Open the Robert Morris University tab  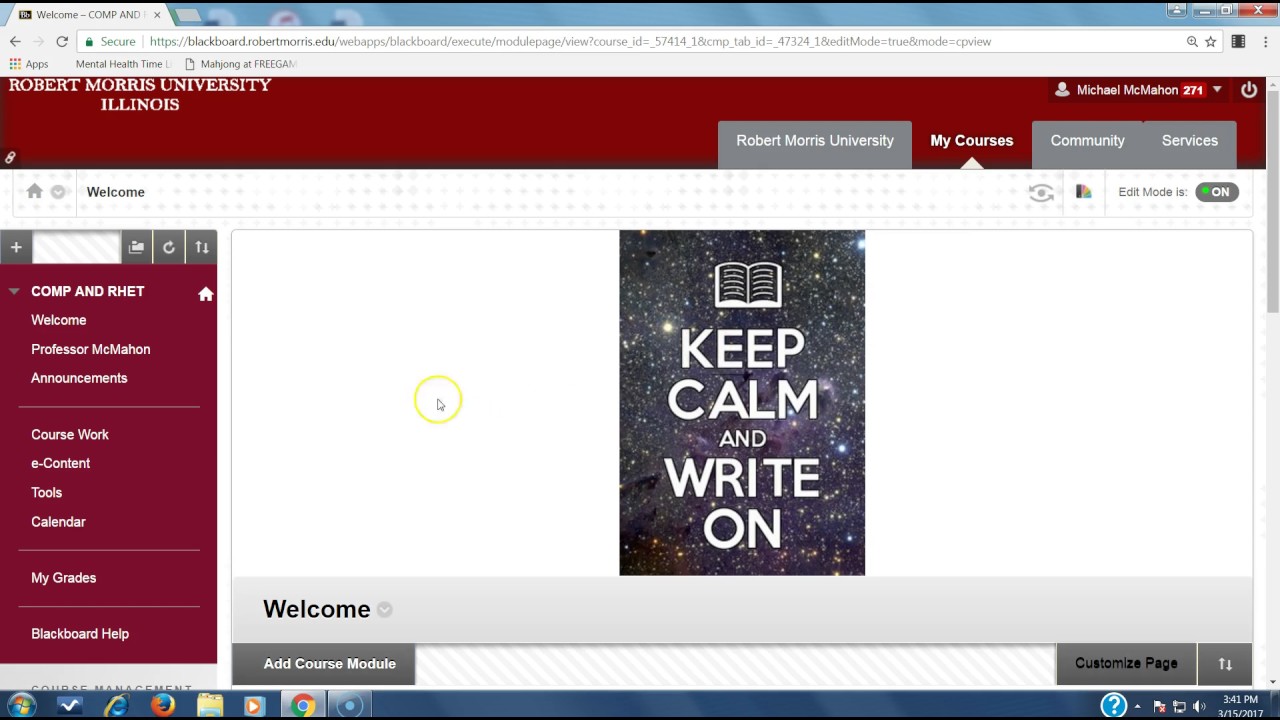tap(815, 141)
